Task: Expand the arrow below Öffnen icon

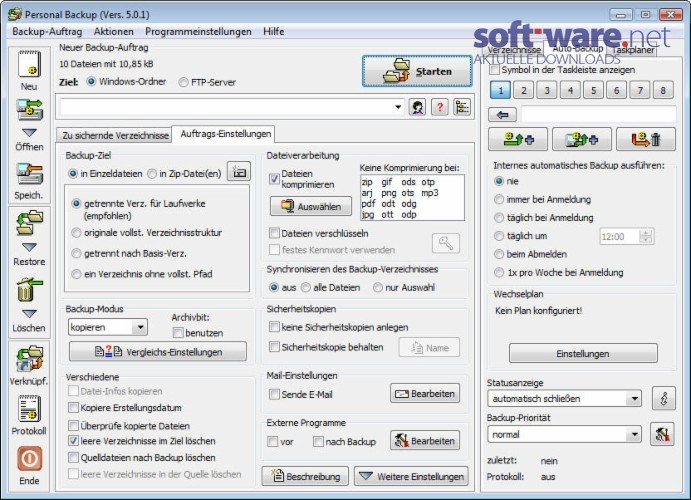Action: tap(29, 132)
